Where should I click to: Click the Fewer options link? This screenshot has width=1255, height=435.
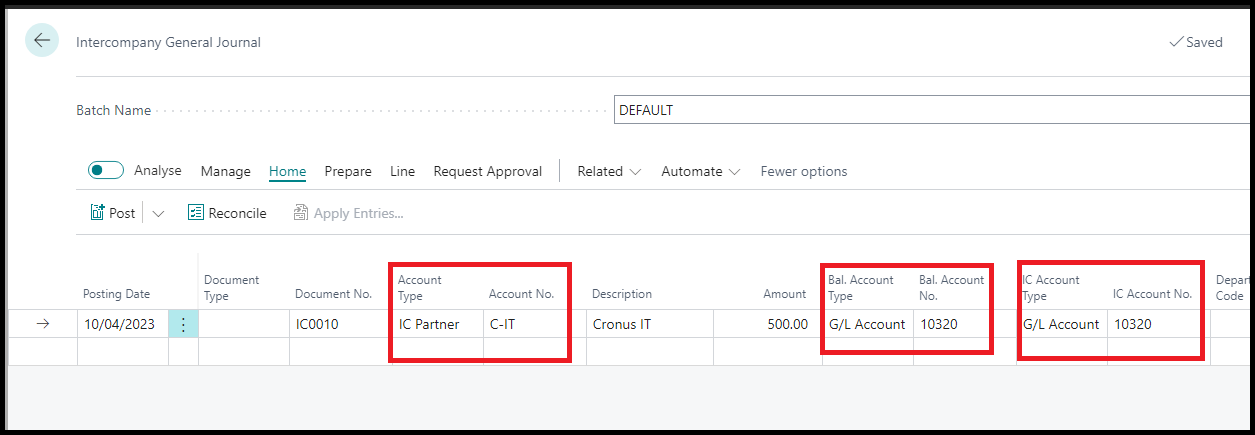(x=803, y=171)
